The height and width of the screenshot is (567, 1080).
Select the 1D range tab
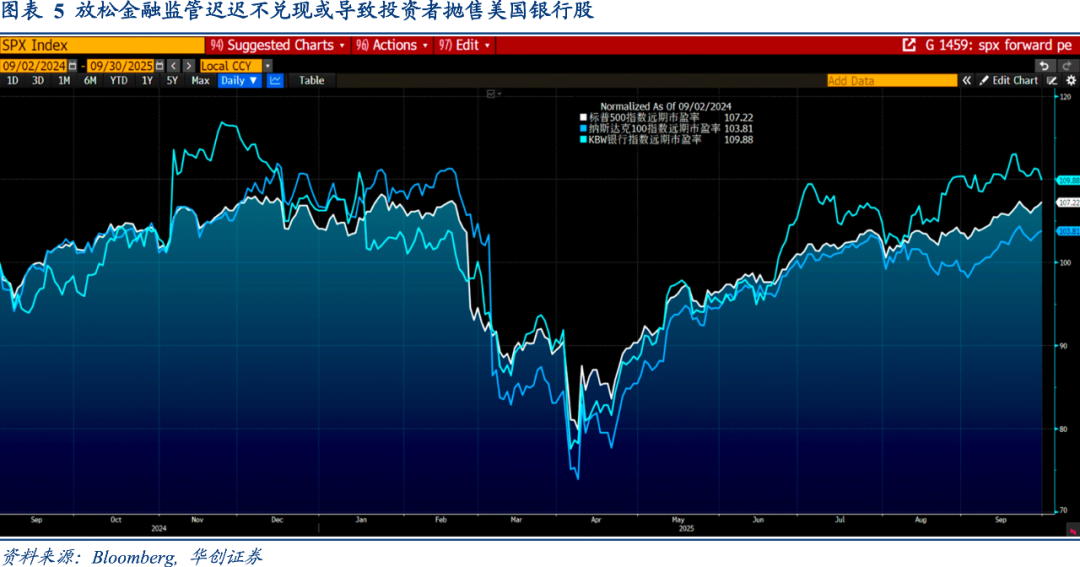12,81
